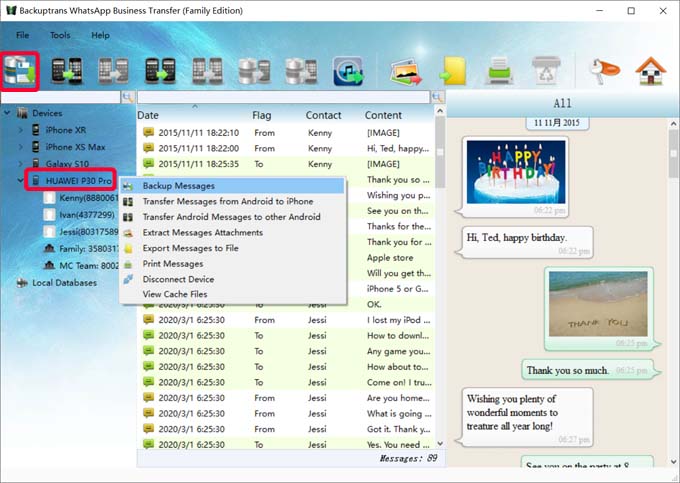Click the fifth greyed phone transfer toolbar icon
The width and height of the screenshot is (680, 483).
pos(207,71)
